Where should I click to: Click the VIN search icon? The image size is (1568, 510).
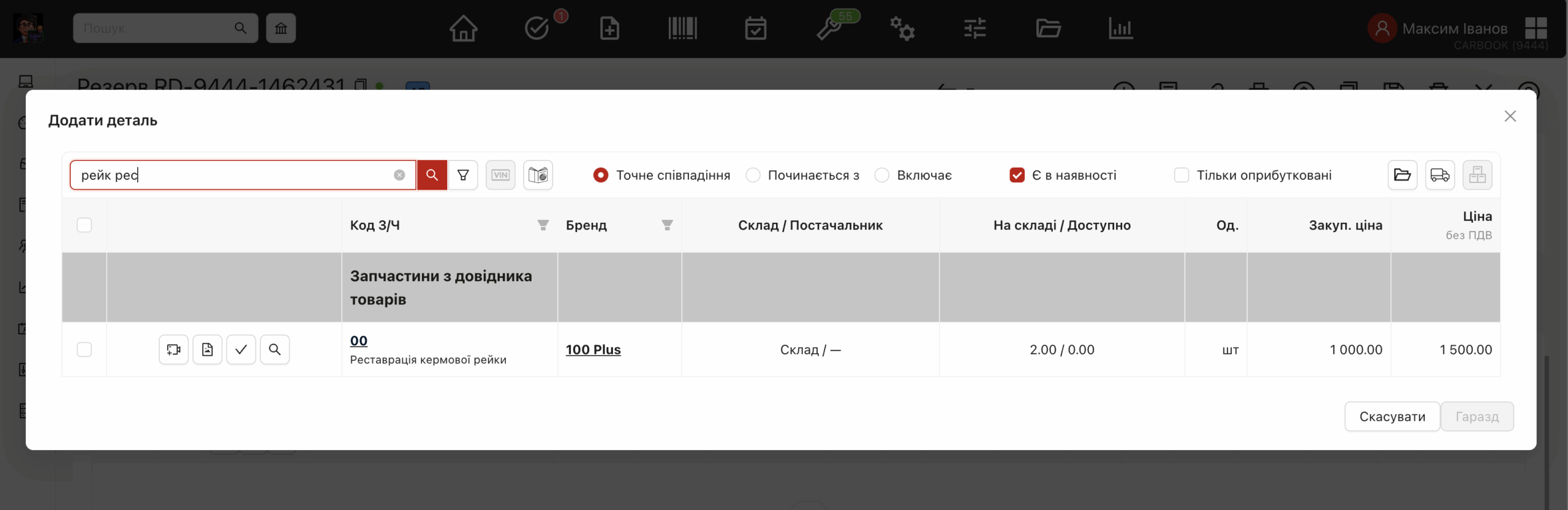point(500,175)
